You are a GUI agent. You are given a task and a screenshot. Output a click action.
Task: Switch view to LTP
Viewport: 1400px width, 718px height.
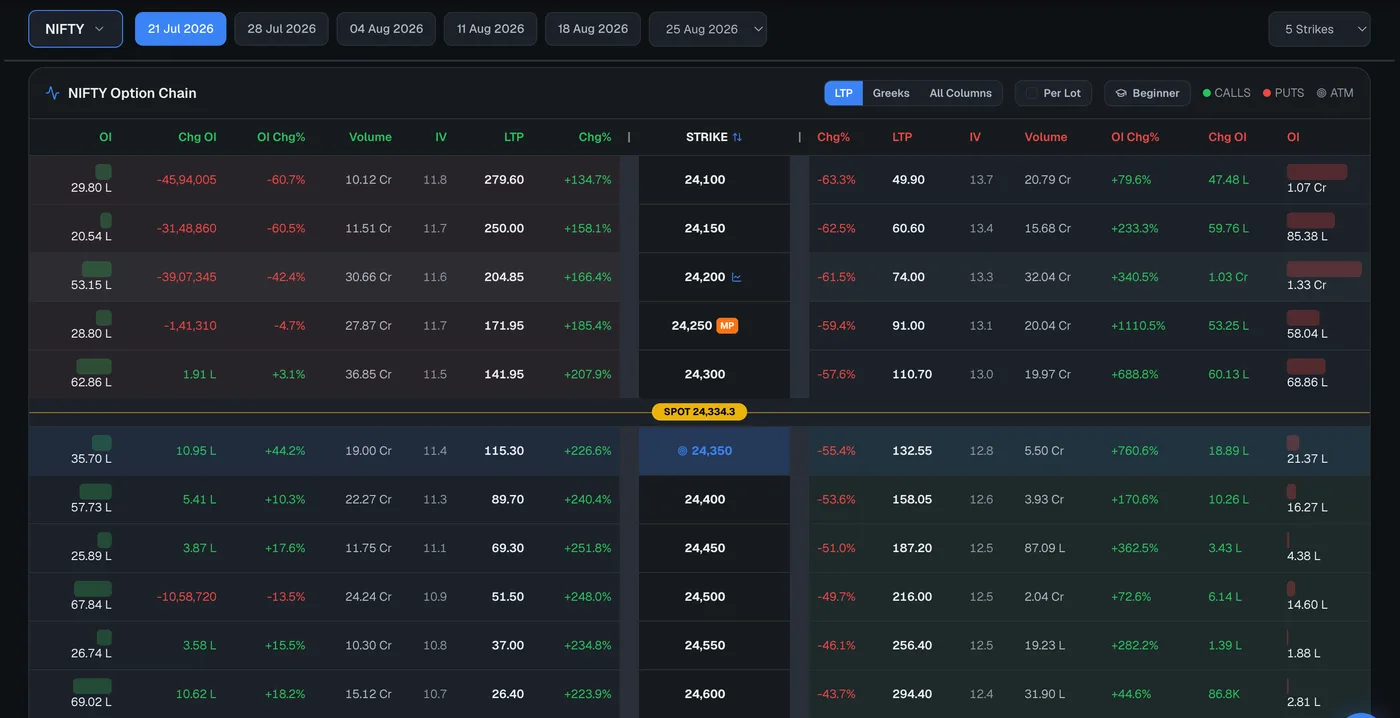[x=843, y=93]
